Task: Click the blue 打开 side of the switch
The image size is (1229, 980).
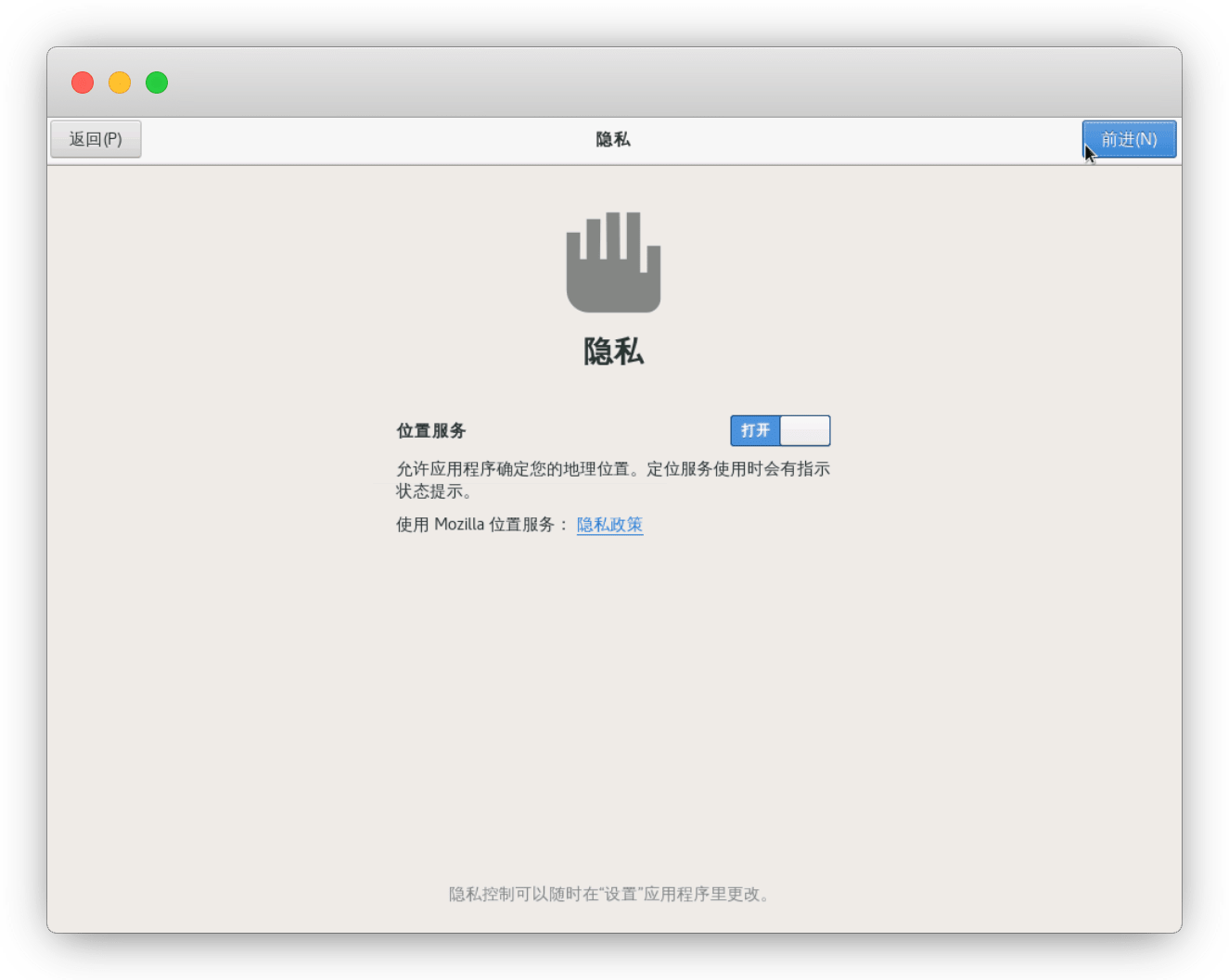Action: click(755, 430)
